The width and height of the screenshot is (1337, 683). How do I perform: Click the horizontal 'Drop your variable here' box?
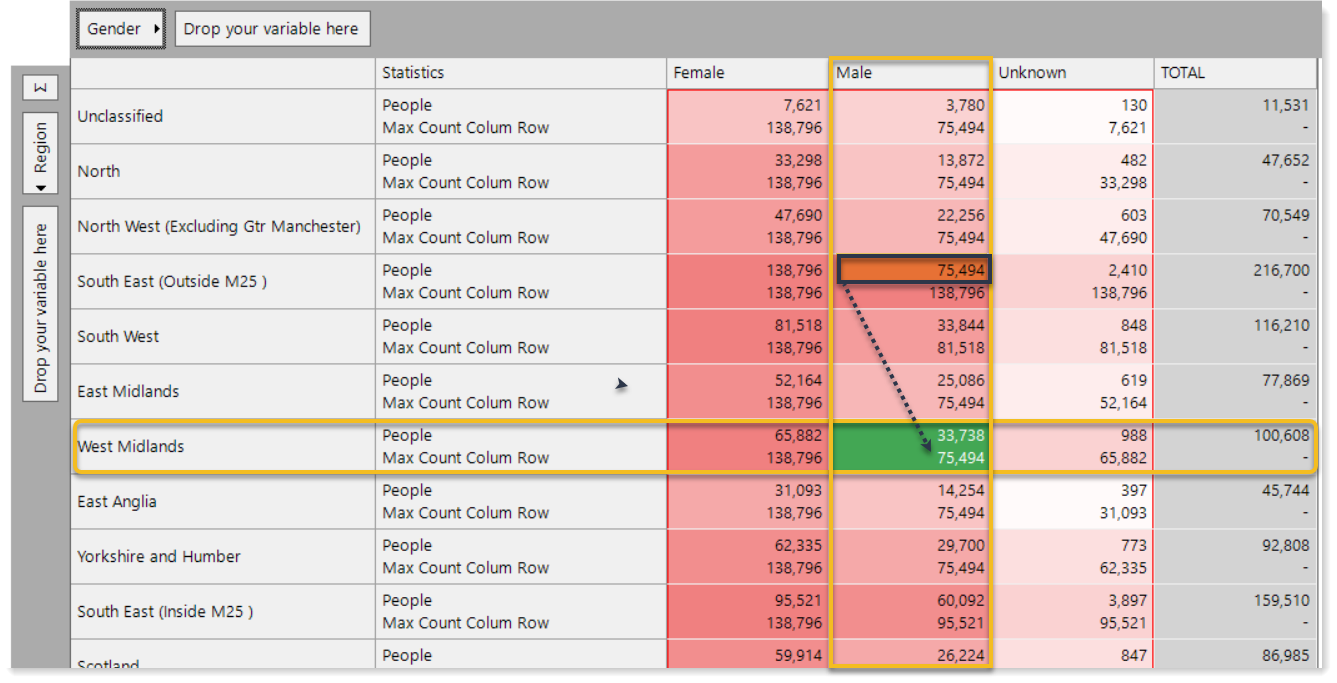point(272,29)
